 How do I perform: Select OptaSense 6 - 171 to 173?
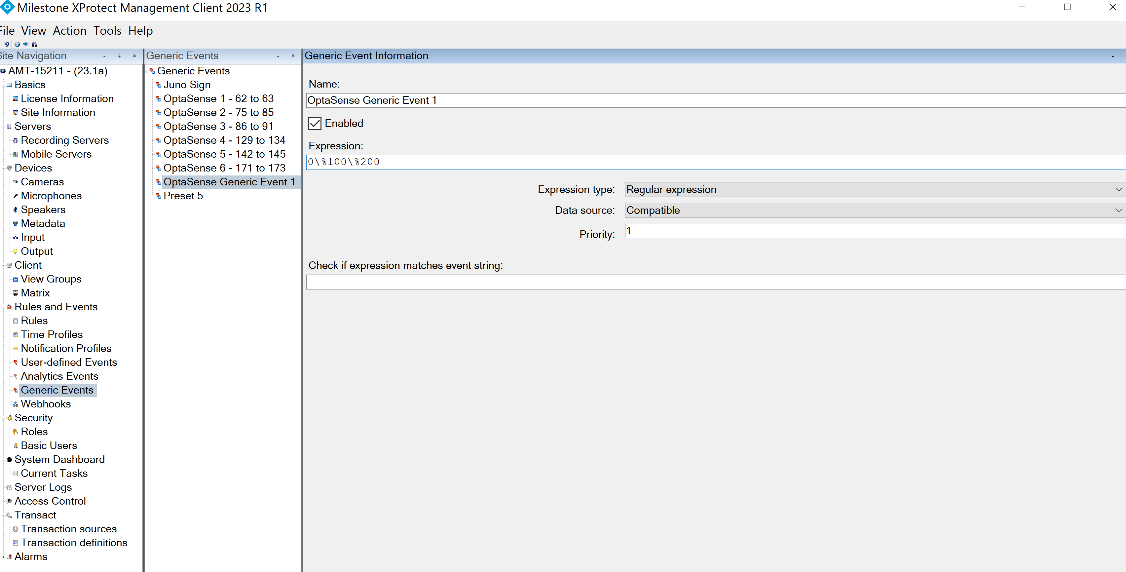pos(224,168)
